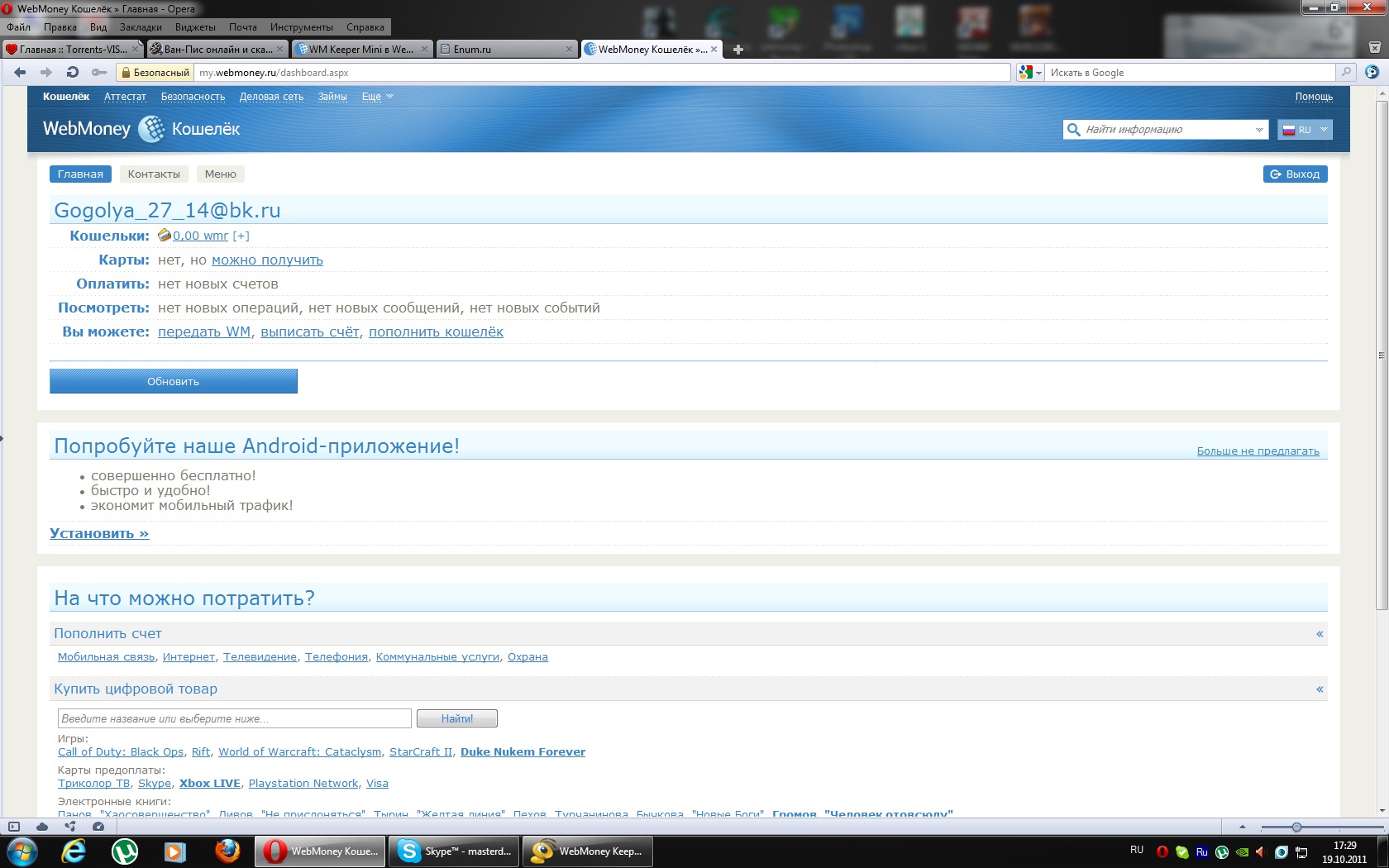Click the wallet coin icon next to 0,00 wmr
Screen dimensions: 1389x868
pyautogui.click(x=165, y=236)
